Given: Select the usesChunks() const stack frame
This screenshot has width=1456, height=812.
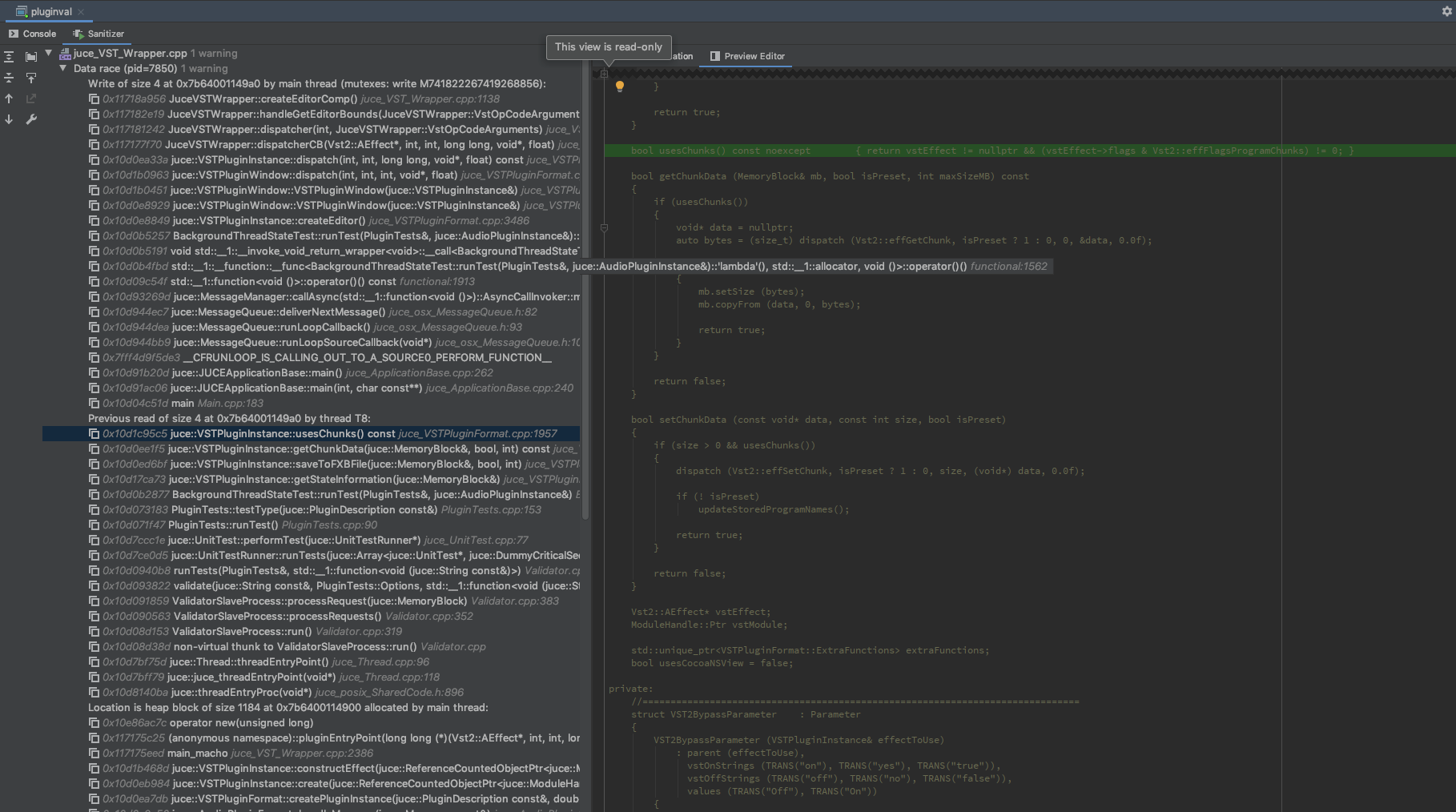Looking at the screenshot, I should click(282, 434).
